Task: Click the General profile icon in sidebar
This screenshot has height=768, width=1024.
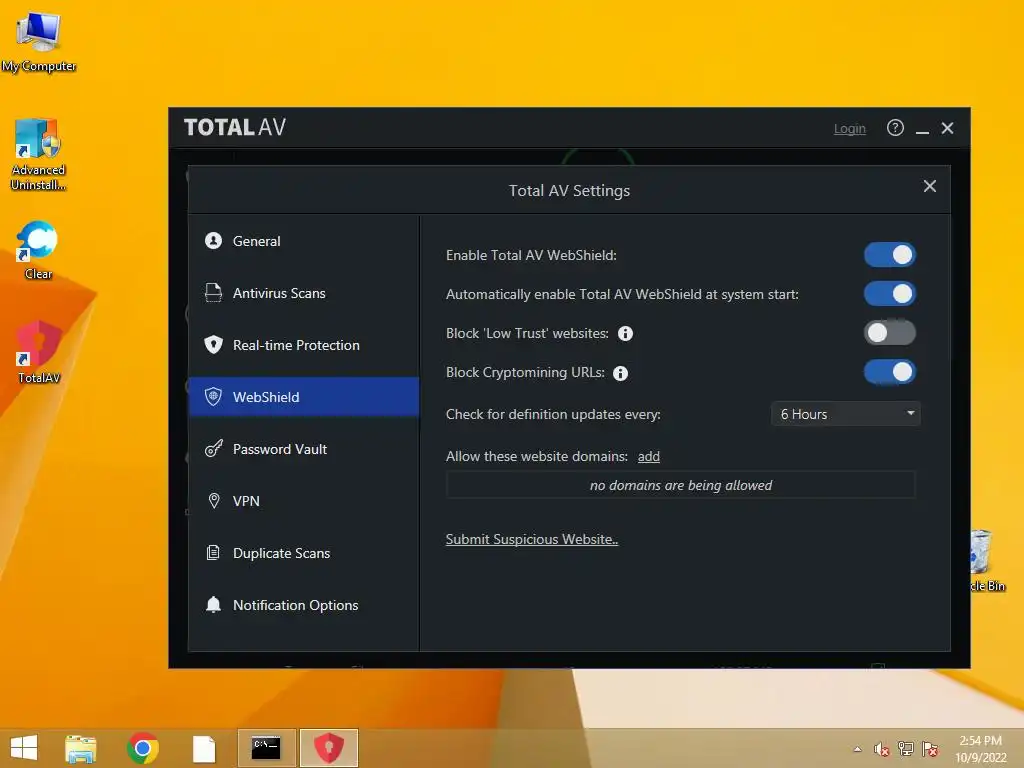Action: click(x=214, y=241)
